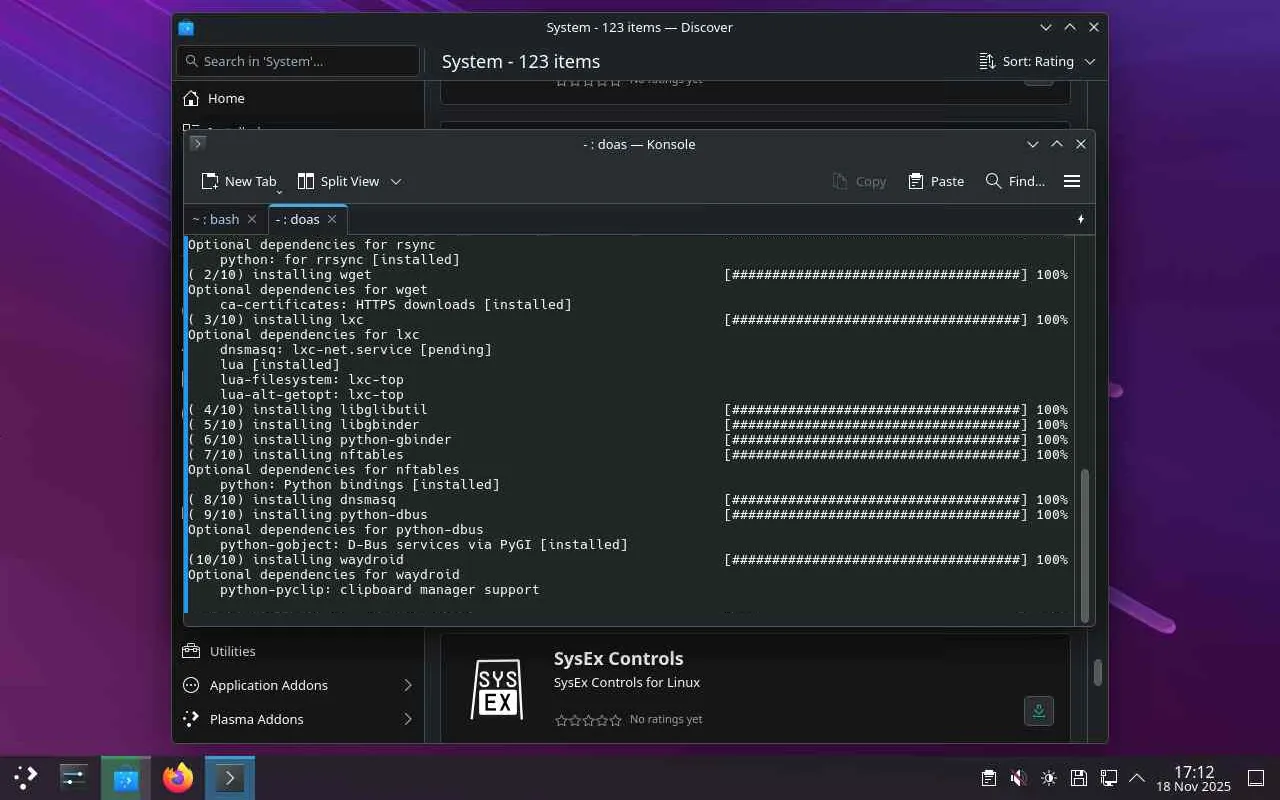The width and height of the screenshot is (1280, 800).
Task: Go to Home in Discover sidebar
Action: (x=296, y=98)
